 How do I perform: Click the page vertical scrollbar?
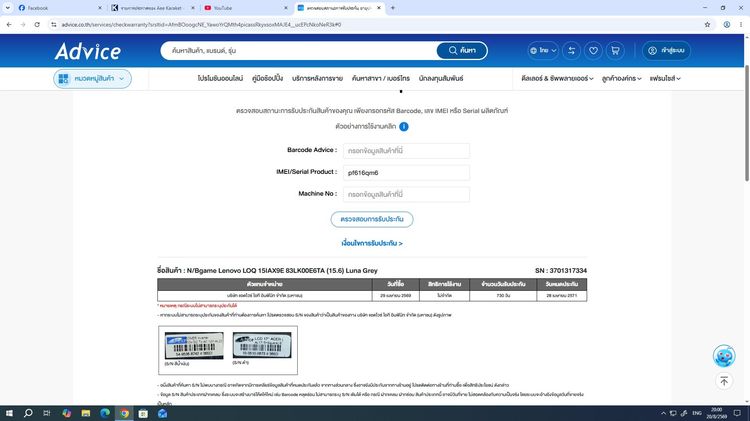(747, 123)
